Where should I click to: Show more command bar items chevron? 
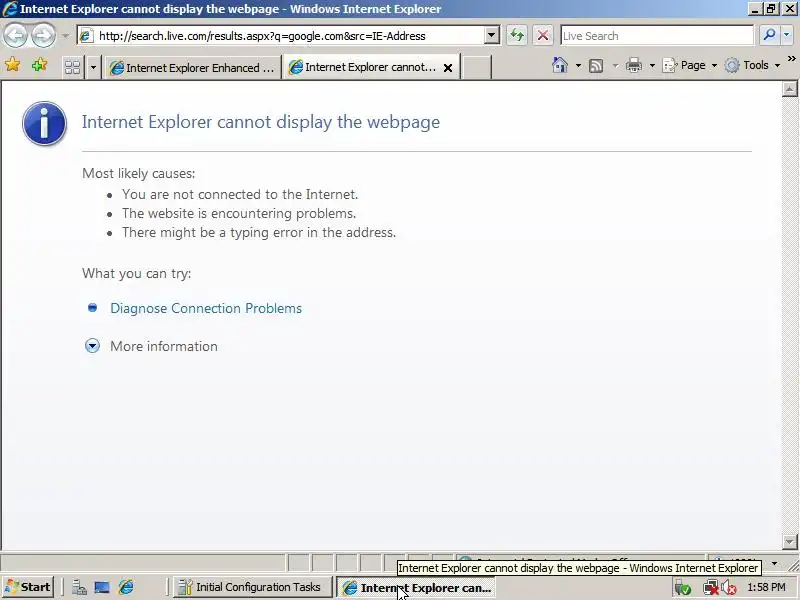pos(791,59)
